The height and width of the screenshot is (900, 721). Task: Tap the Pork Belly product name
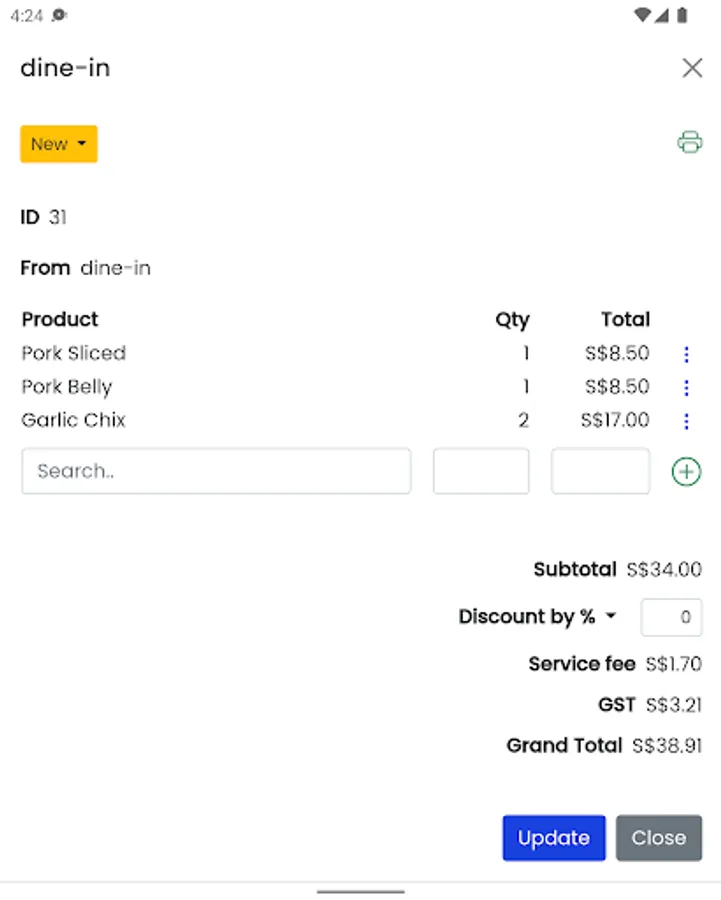coord(67,387)
